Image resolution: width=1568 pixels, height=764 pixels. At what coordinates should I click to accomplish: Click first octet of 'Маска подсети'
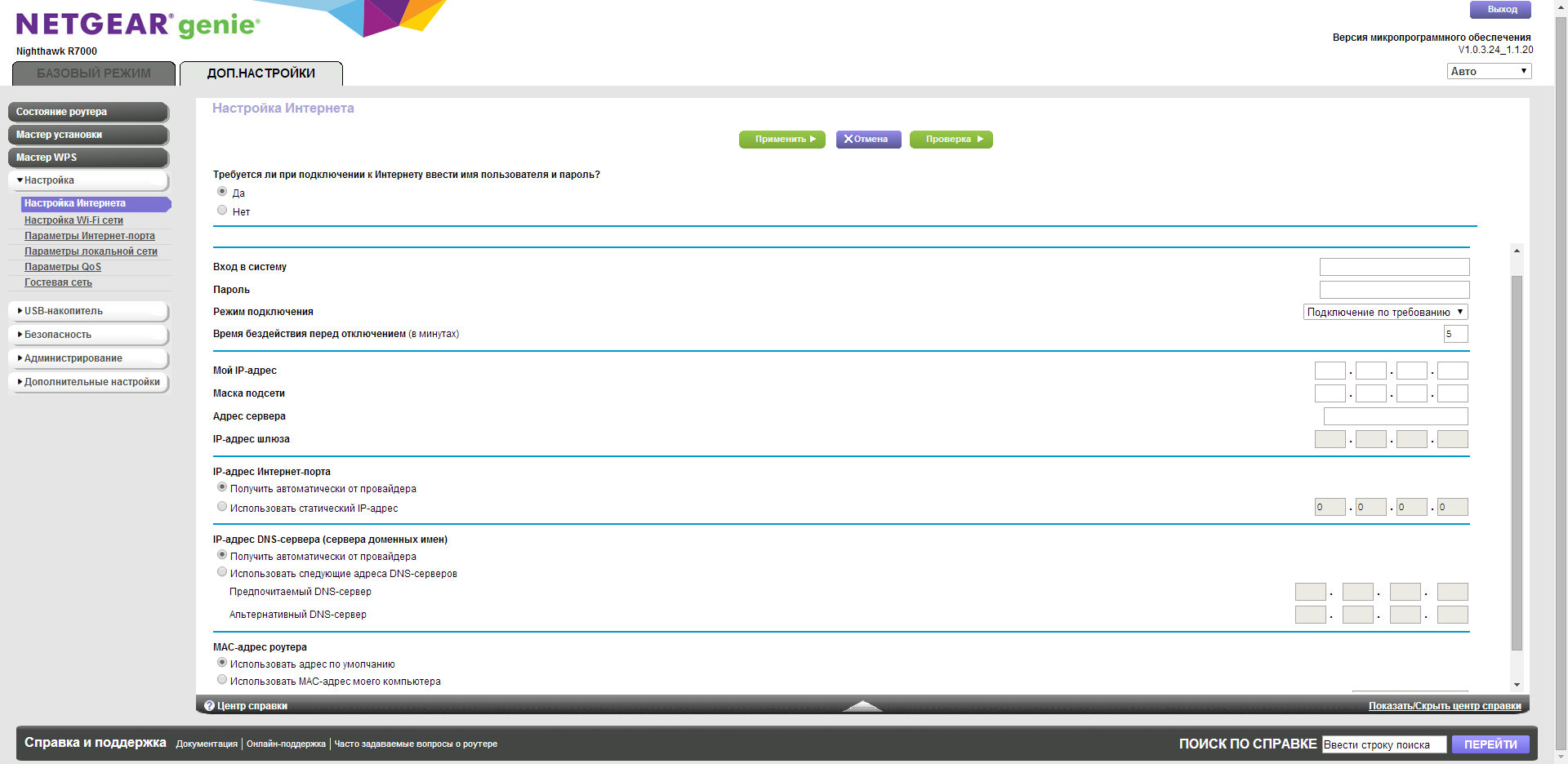[x=1330, y=393]
